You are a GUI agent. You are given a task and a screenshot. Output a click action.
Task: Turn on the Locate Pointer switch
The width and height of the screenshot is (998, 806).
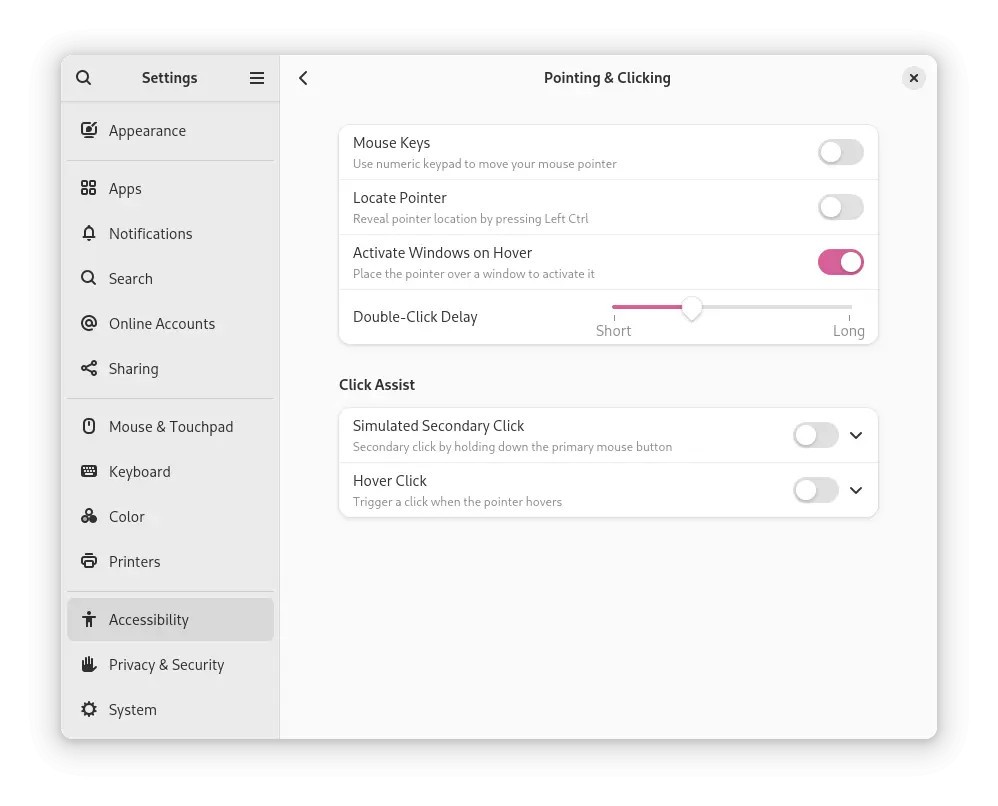[840, 208]
